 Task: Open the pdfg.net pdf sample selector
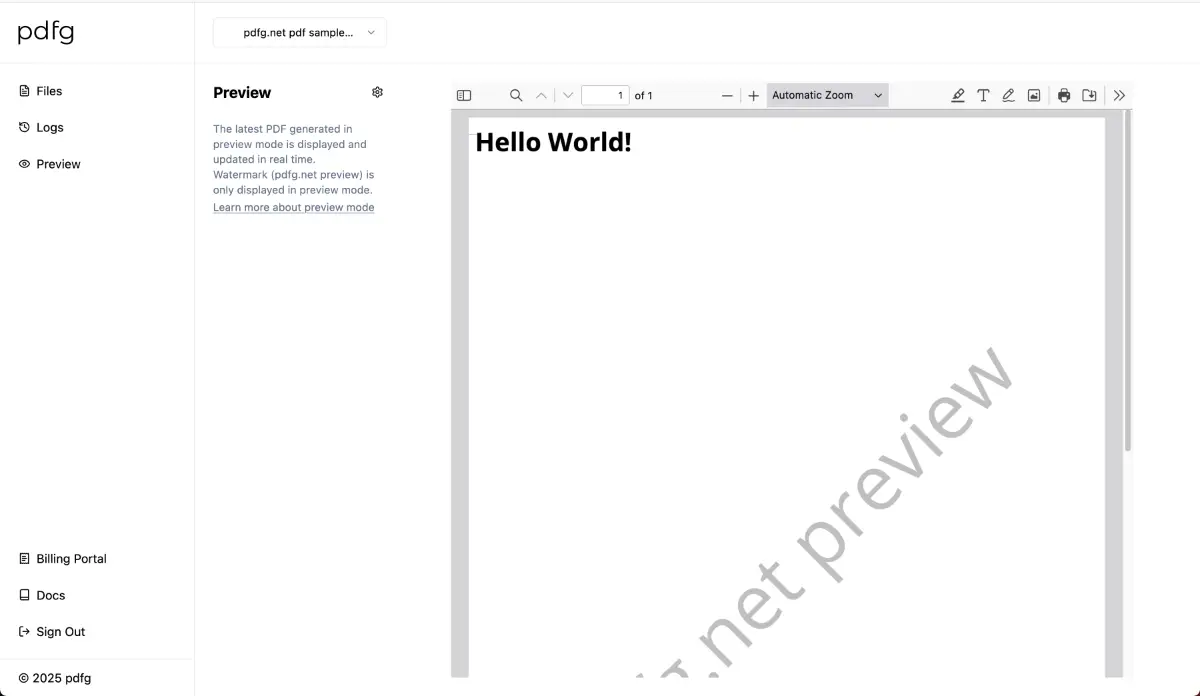tap(300, 33)
